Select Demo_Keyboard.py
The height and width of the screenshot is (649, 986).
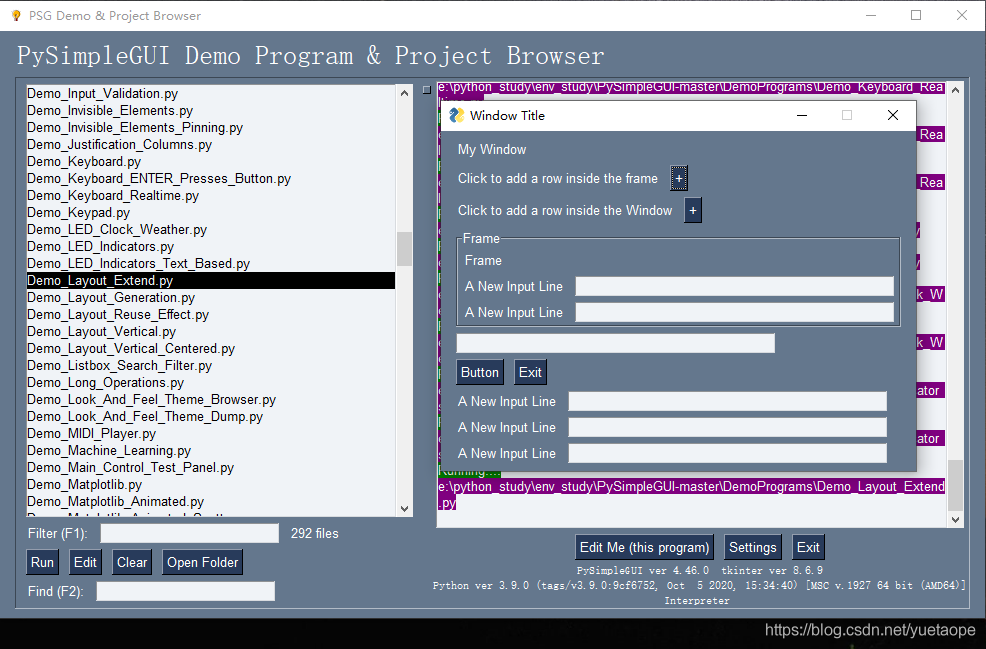tap(211, 161)
